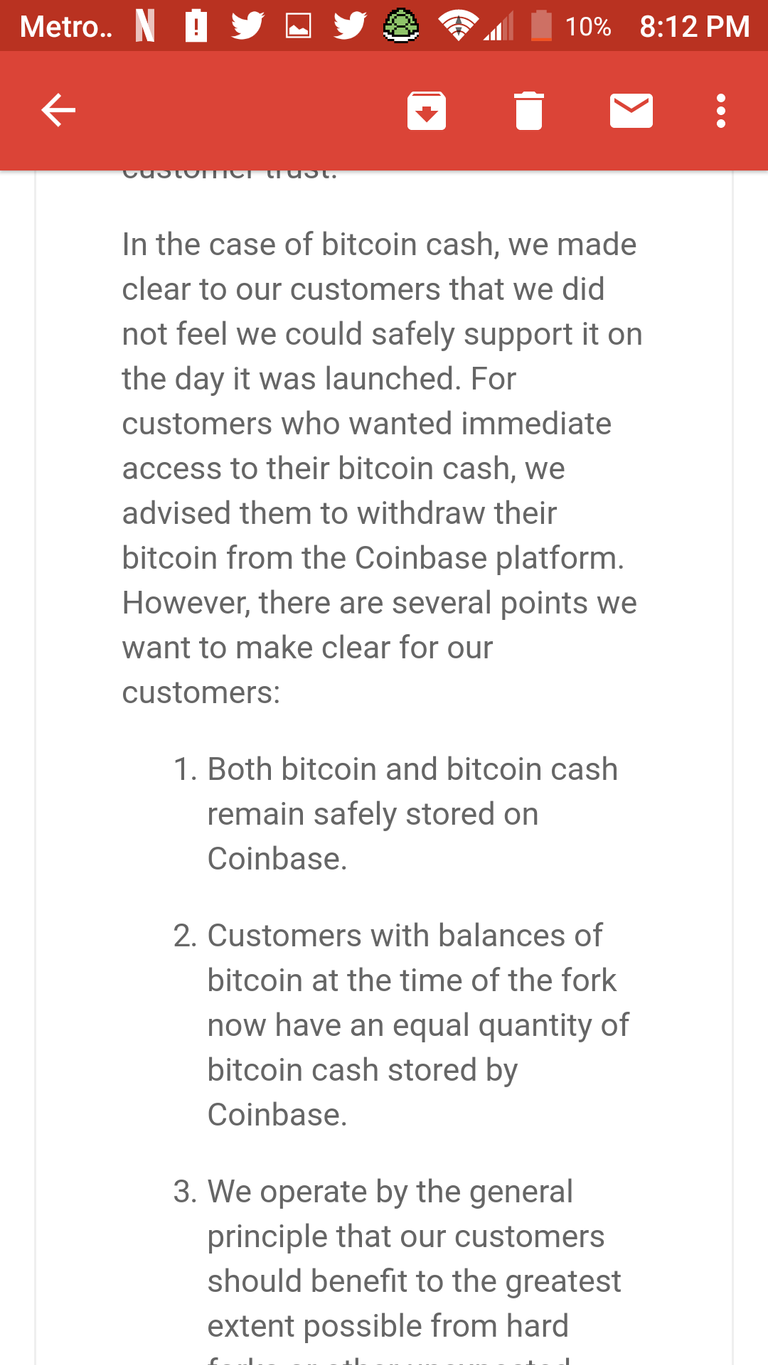Mark email unread via envelope icon
Image resolution: width=768 pixels, height=1365 pixels.
pos(631,110)
